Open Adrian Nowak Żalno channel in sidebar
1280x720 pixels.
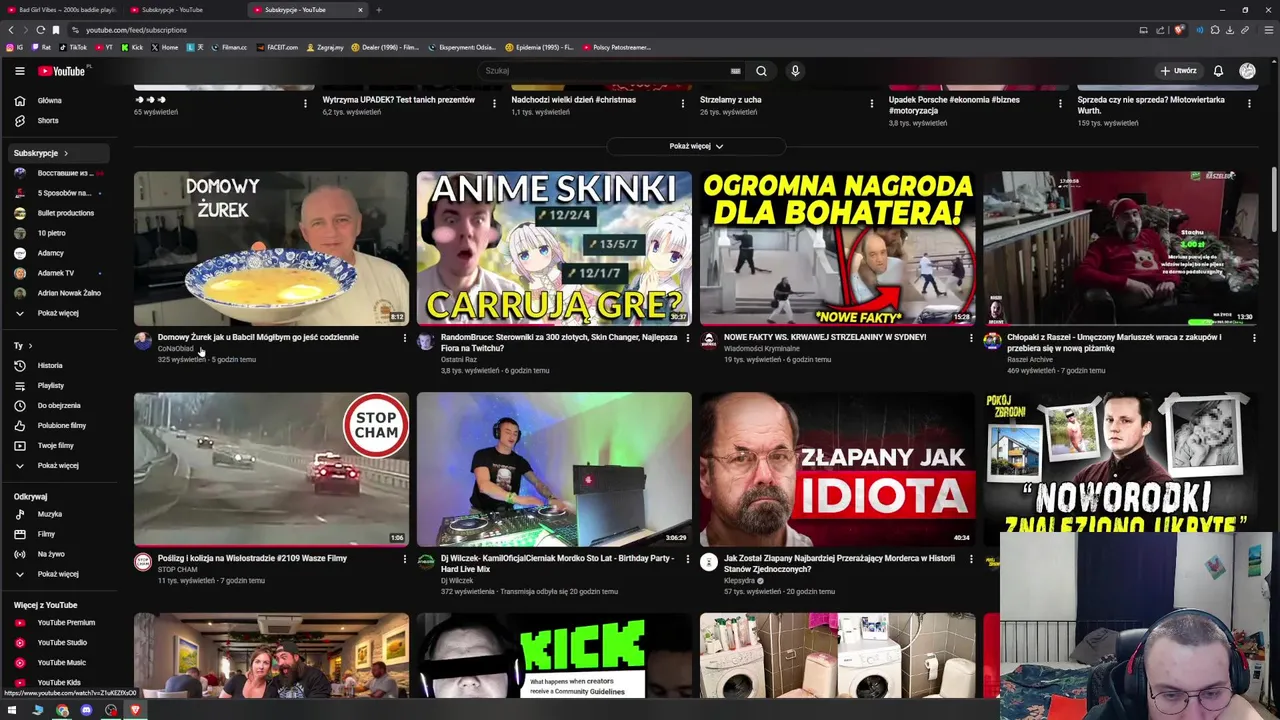[60, 293]
